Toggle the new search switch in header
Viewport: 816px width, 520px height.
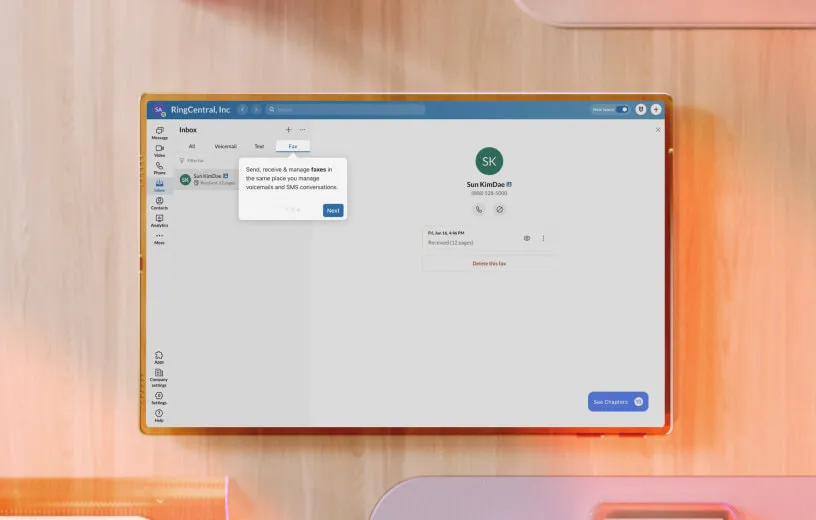622,109
